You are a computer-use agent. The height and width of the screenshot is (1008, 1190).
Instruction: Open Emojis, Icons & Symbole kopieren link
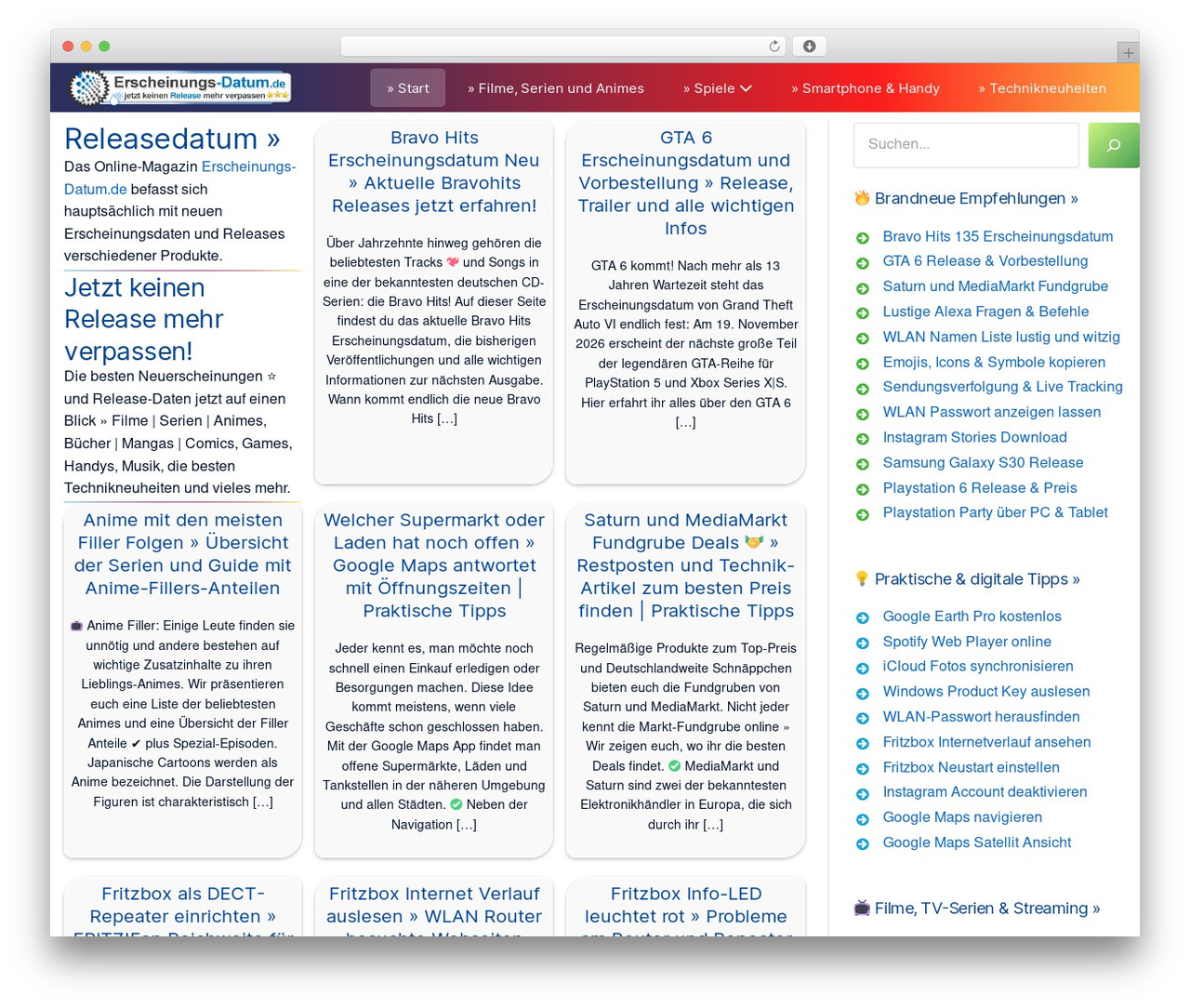[994, 362]
